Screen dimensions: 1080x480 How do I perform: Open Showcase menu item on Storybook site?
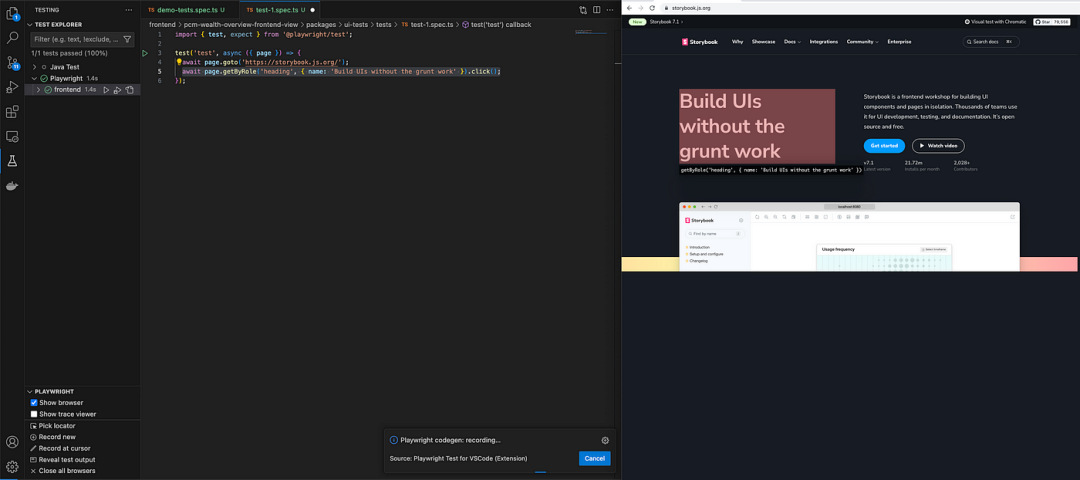763,42
